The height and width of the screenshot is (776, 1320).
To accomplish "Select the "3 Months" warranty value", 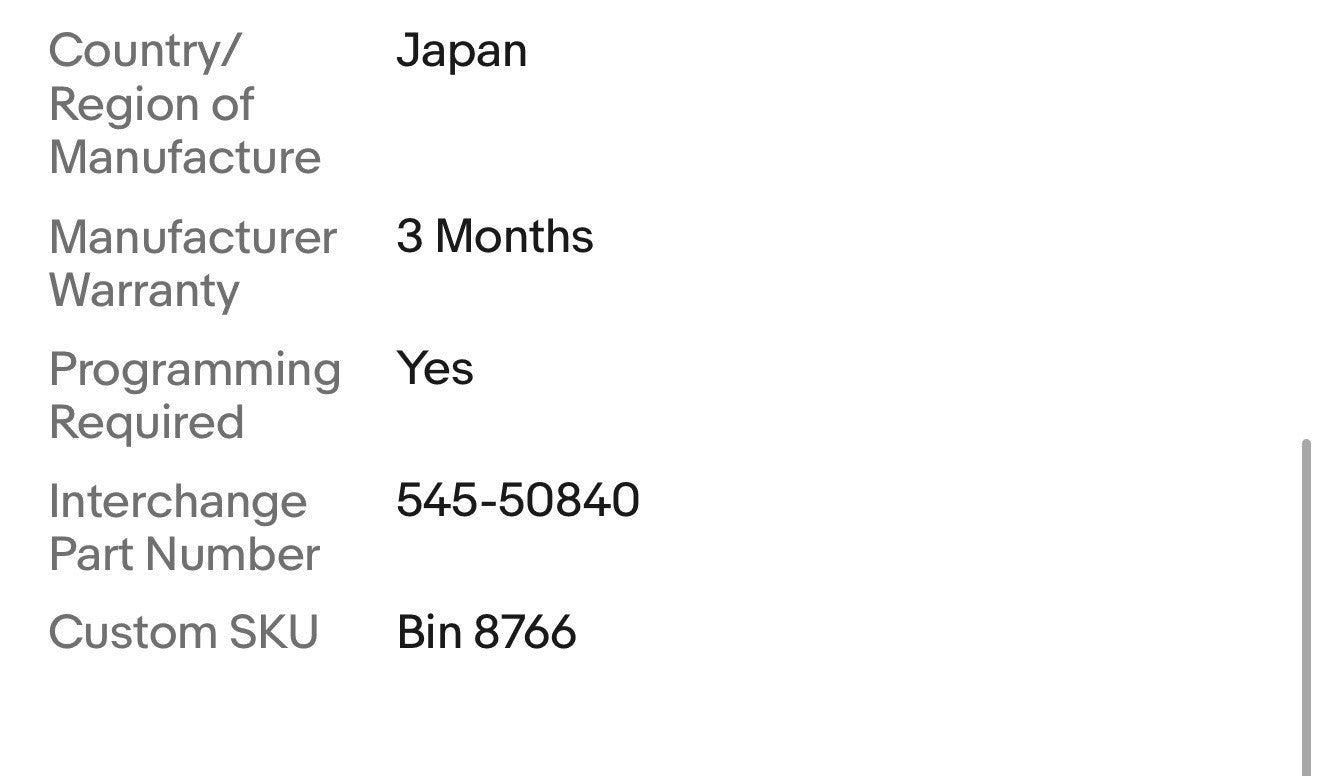I will click(494, 237).
